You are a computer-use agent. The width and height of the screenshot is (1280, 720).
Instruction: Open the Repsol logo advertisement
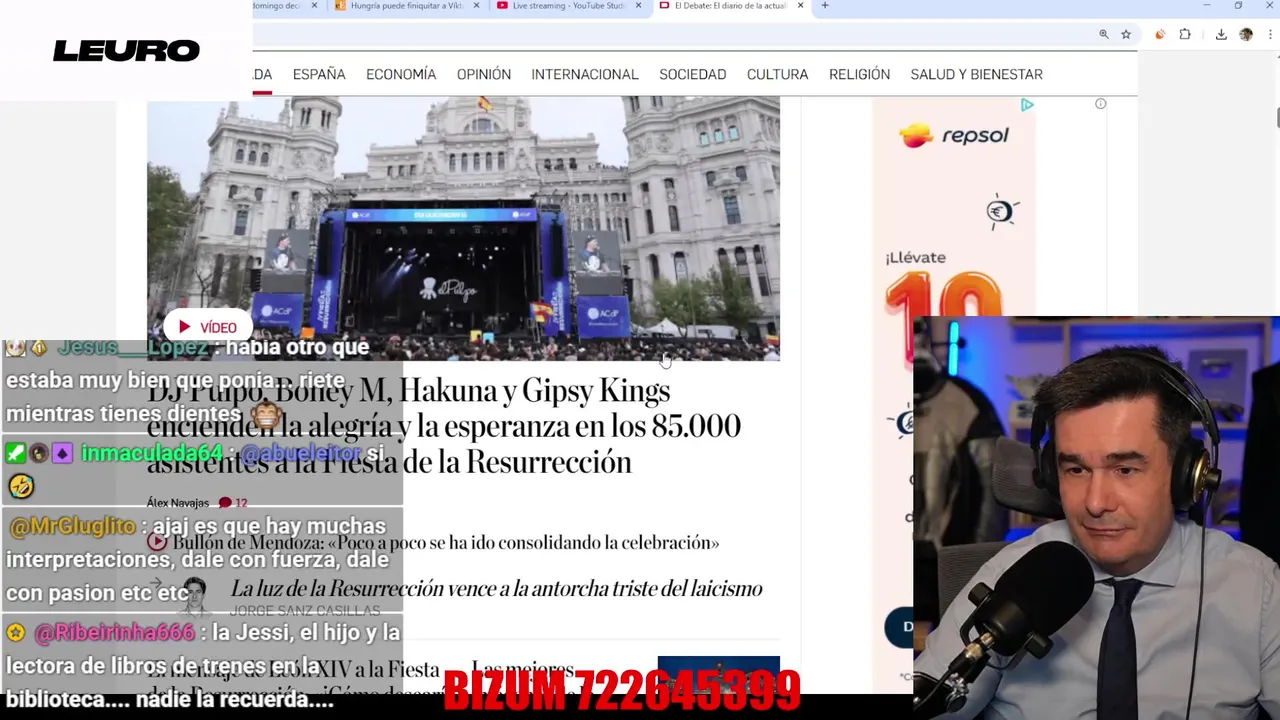[x=954, y=135]
